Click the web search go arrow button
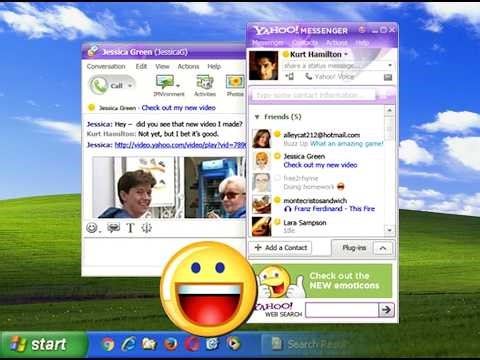 tap(387, 310)
